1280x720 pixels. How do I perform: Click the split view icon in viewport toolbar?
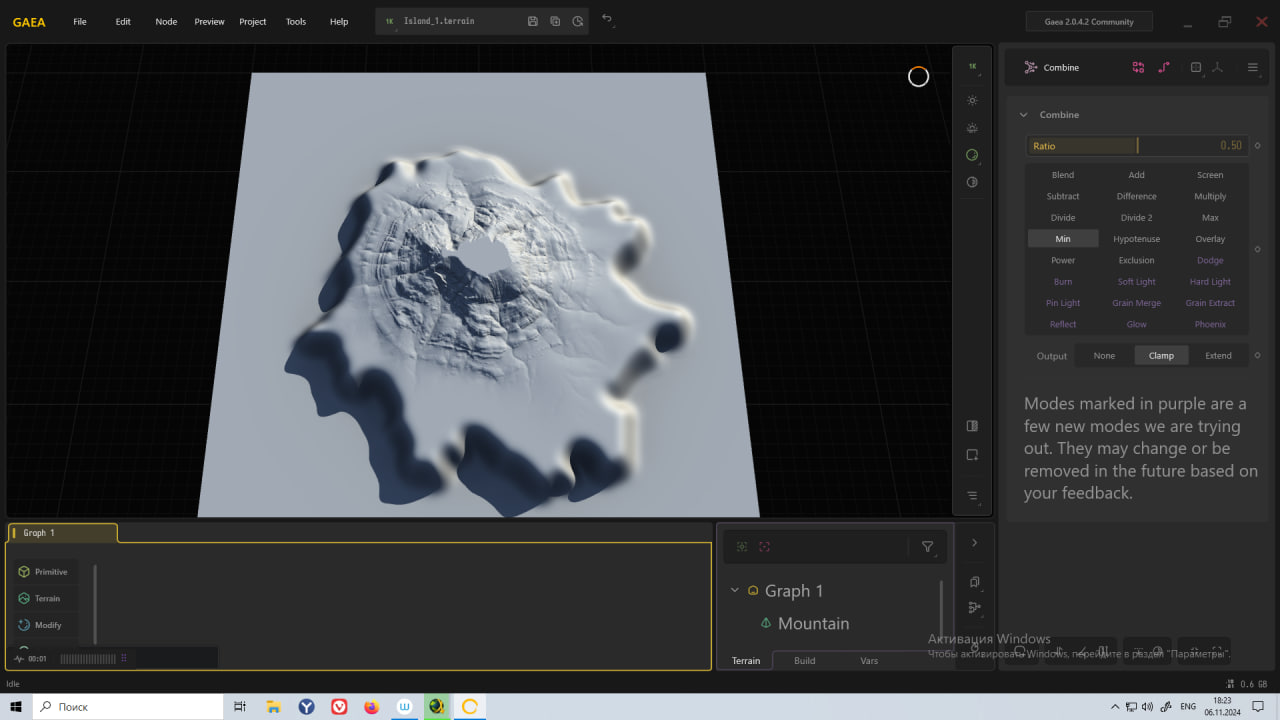972,426
